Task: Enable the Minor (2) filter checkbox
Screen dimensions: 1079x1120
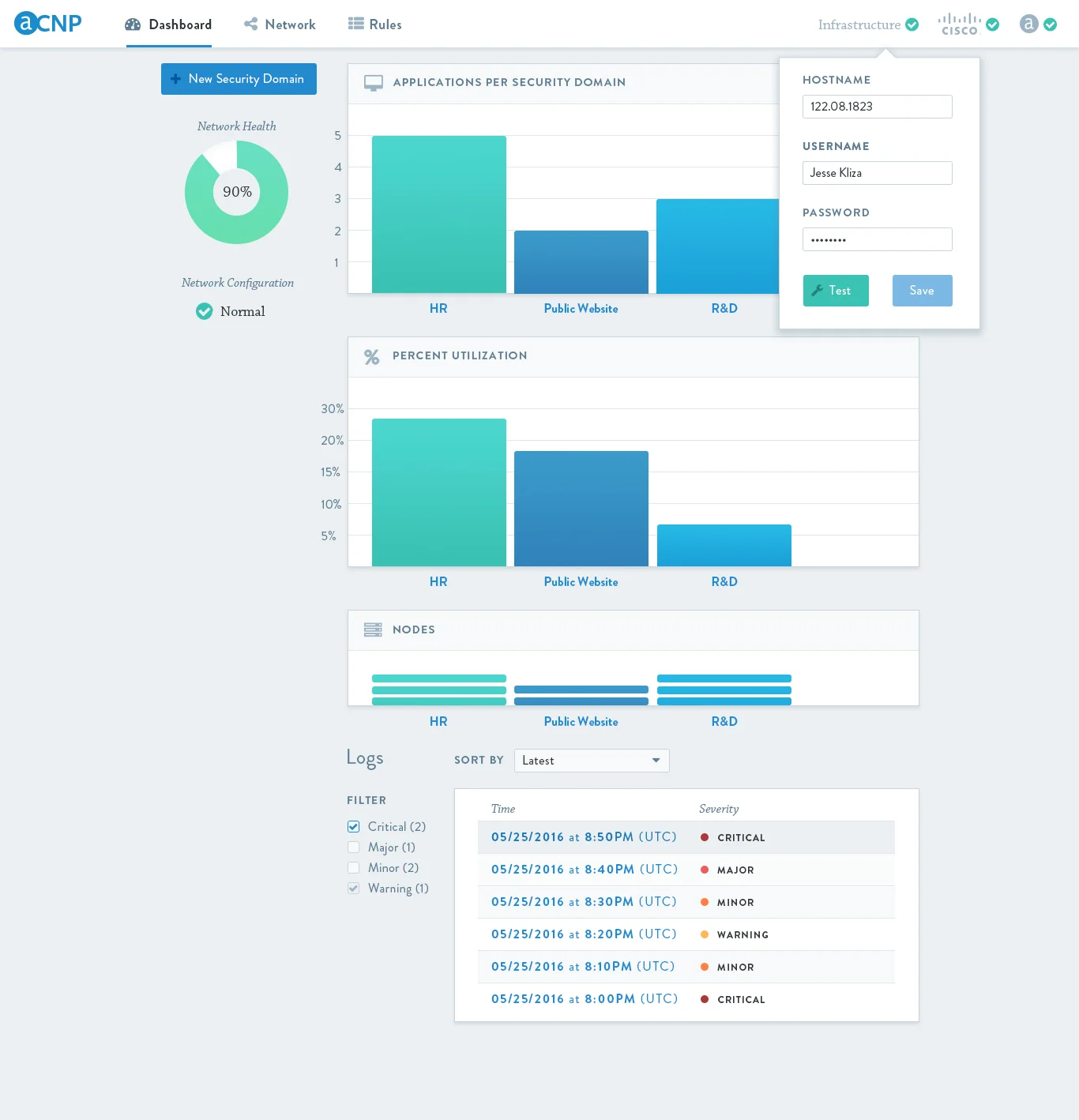Action: [x=353, y=867]
